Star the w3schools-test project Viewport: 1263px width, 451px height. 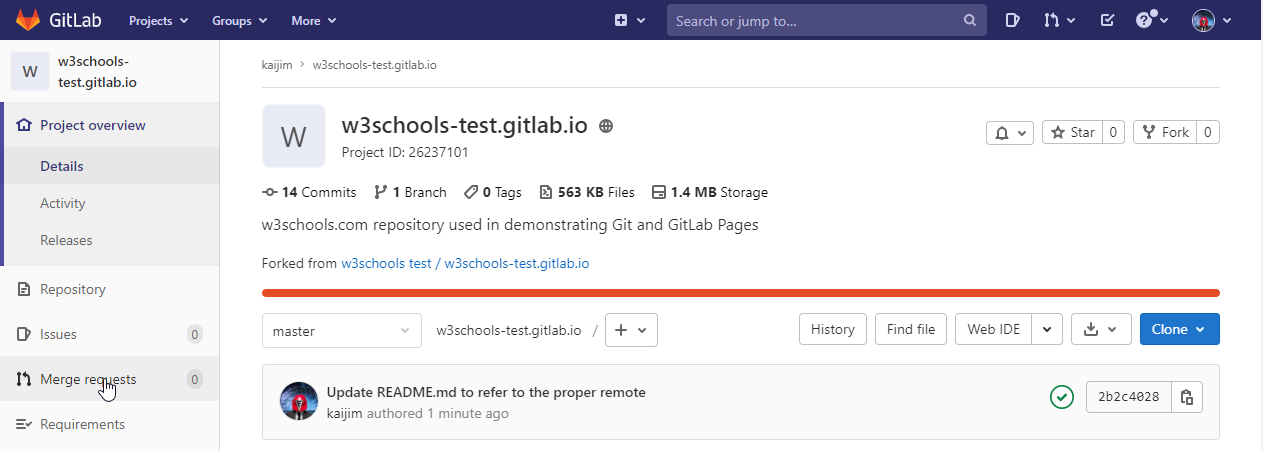coord(1072,132)
